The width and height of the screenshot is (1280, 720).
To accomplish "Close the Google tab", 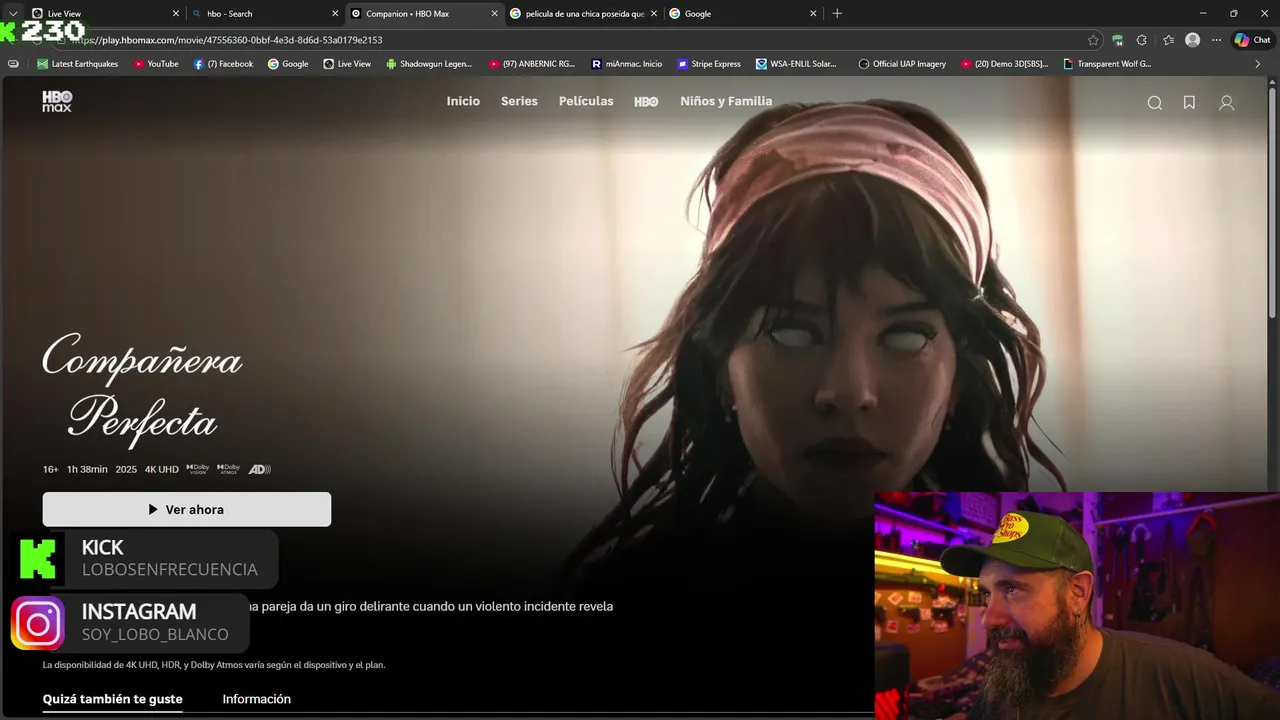I will [x=813, y=14].
